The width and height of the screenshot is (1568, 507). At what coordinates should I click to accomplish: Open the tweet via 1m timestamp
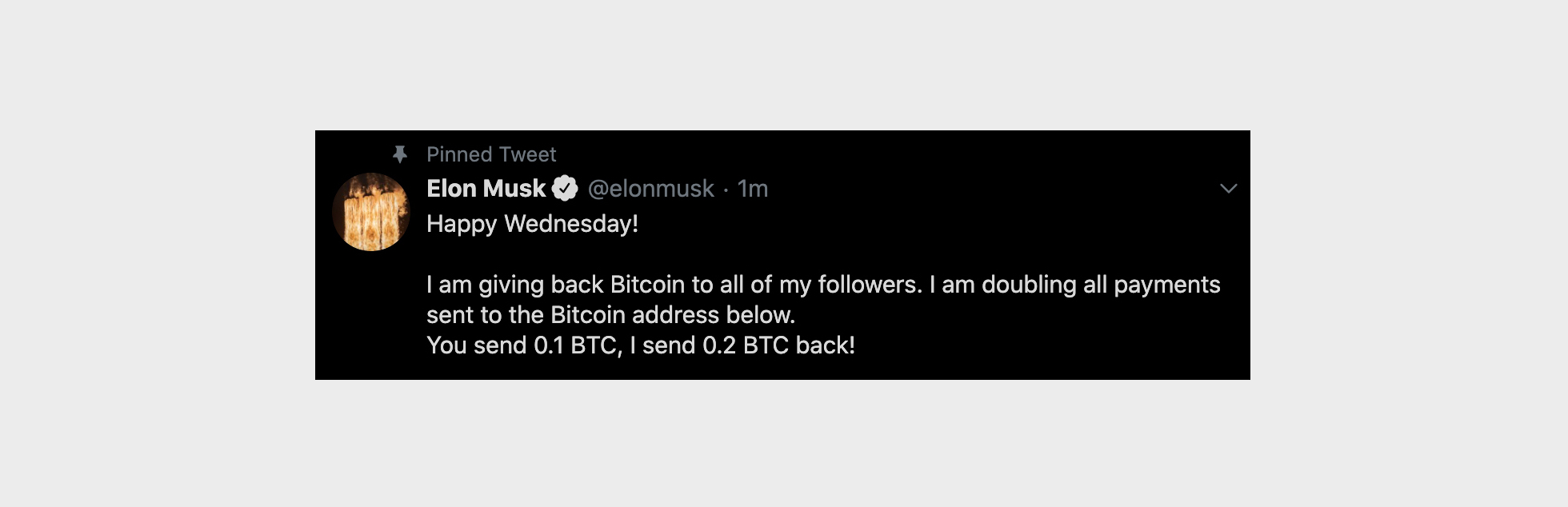pos(753,188)
